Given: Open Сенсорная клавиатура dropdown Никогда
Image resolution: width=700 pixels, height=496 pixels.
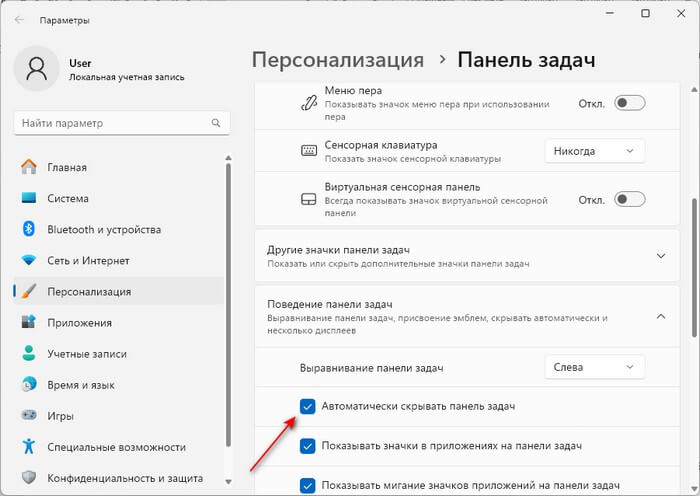Looking at the screenshot, I should 594,151.
